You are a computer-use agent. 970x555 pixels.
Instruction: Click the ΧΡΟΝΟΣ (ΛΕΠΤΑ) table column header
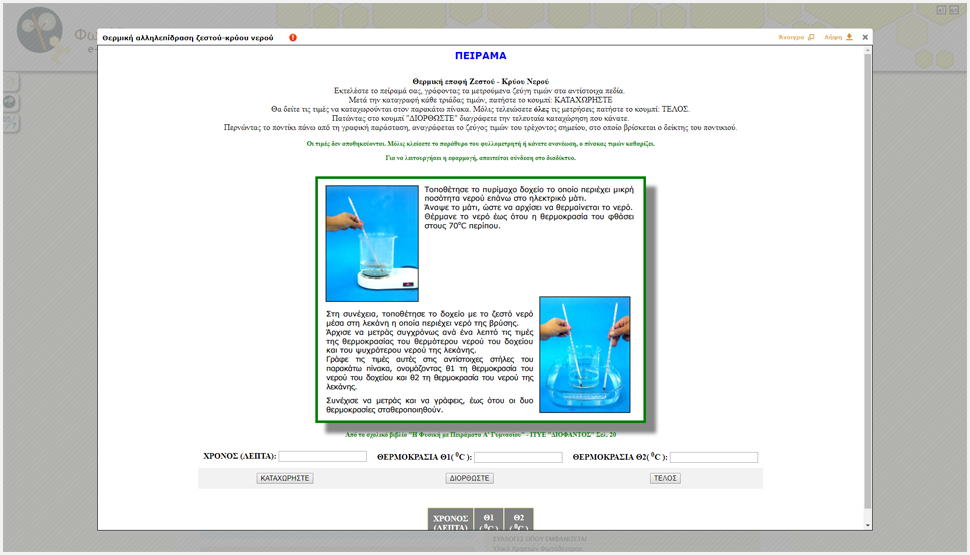[450, 520]
